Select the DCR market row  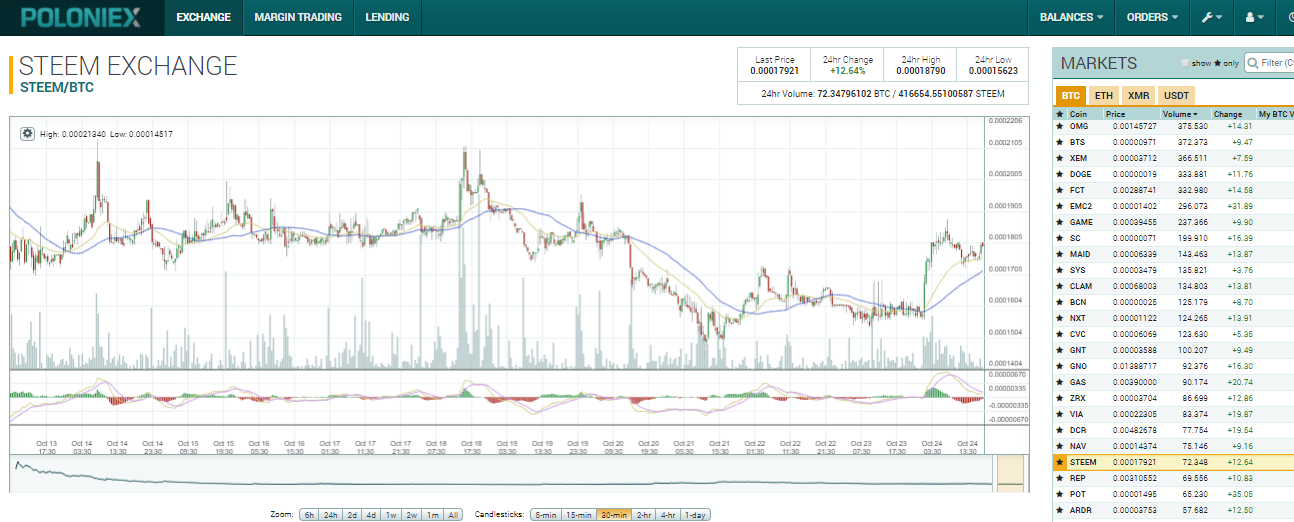coord(1173,430)
